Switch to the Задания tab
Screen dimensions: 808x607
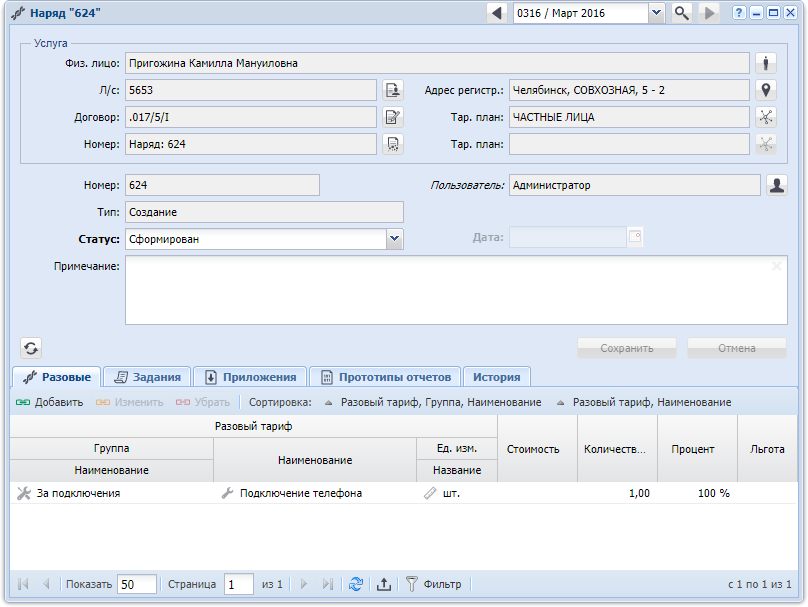click(x=147, y=377)
